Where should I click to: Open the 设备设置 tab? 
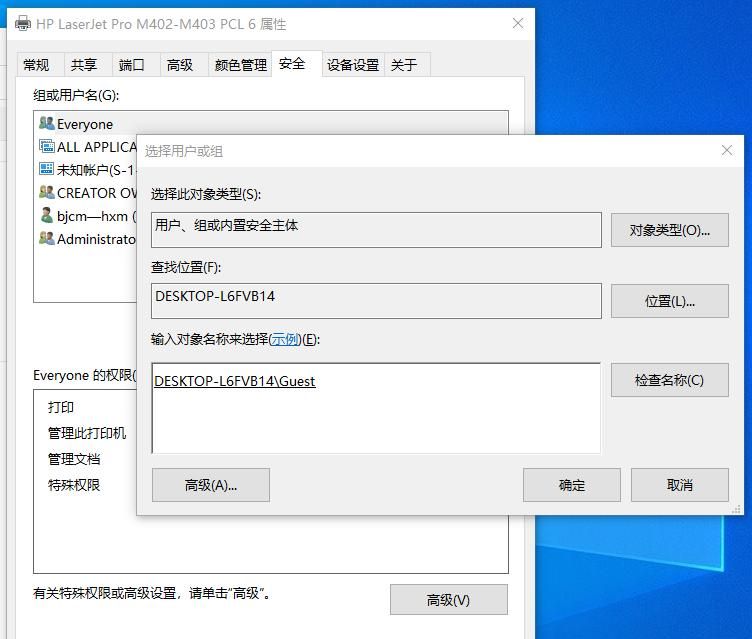[353, 65]
